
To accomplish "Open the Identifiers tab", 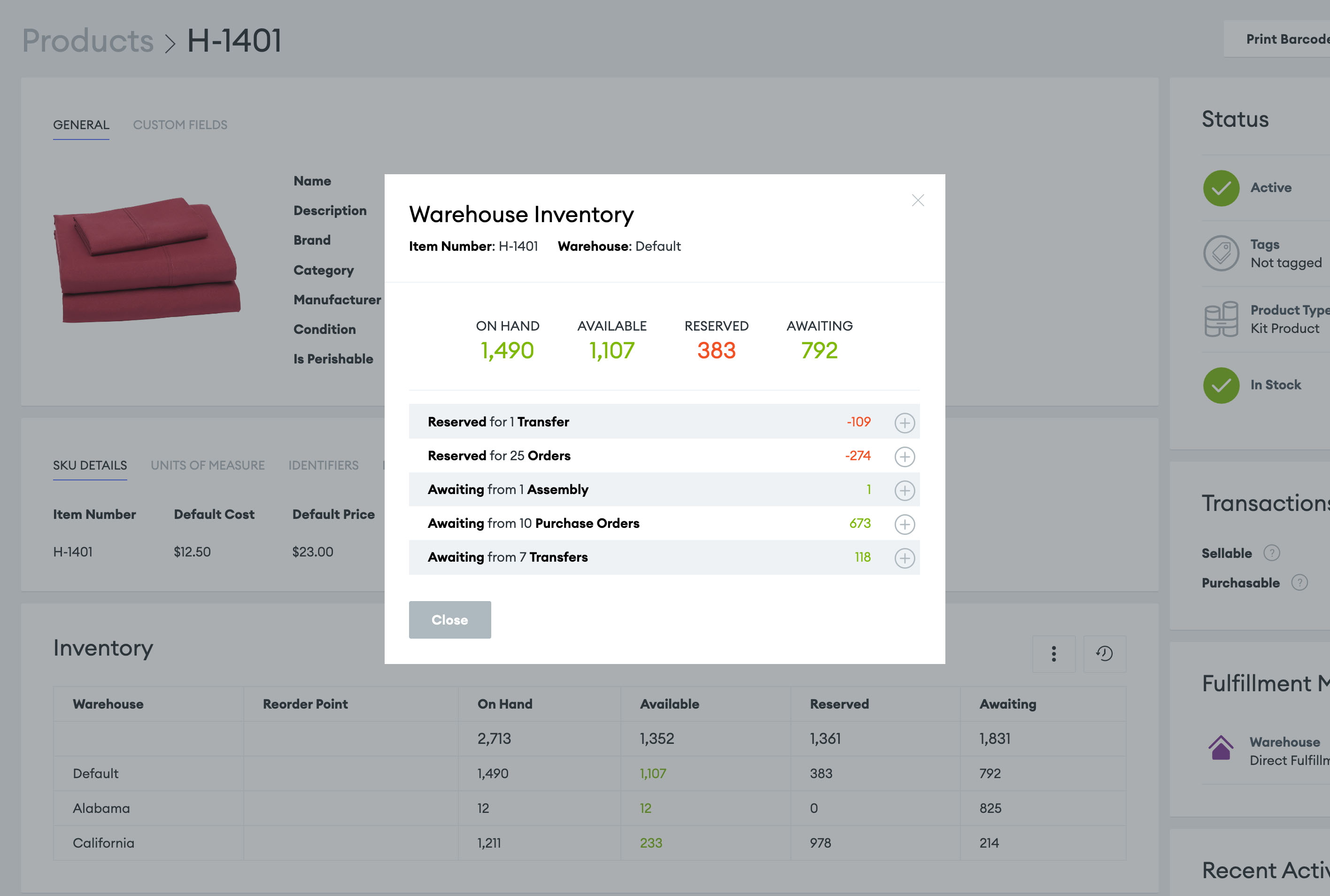I will click(x=324, y=465).
